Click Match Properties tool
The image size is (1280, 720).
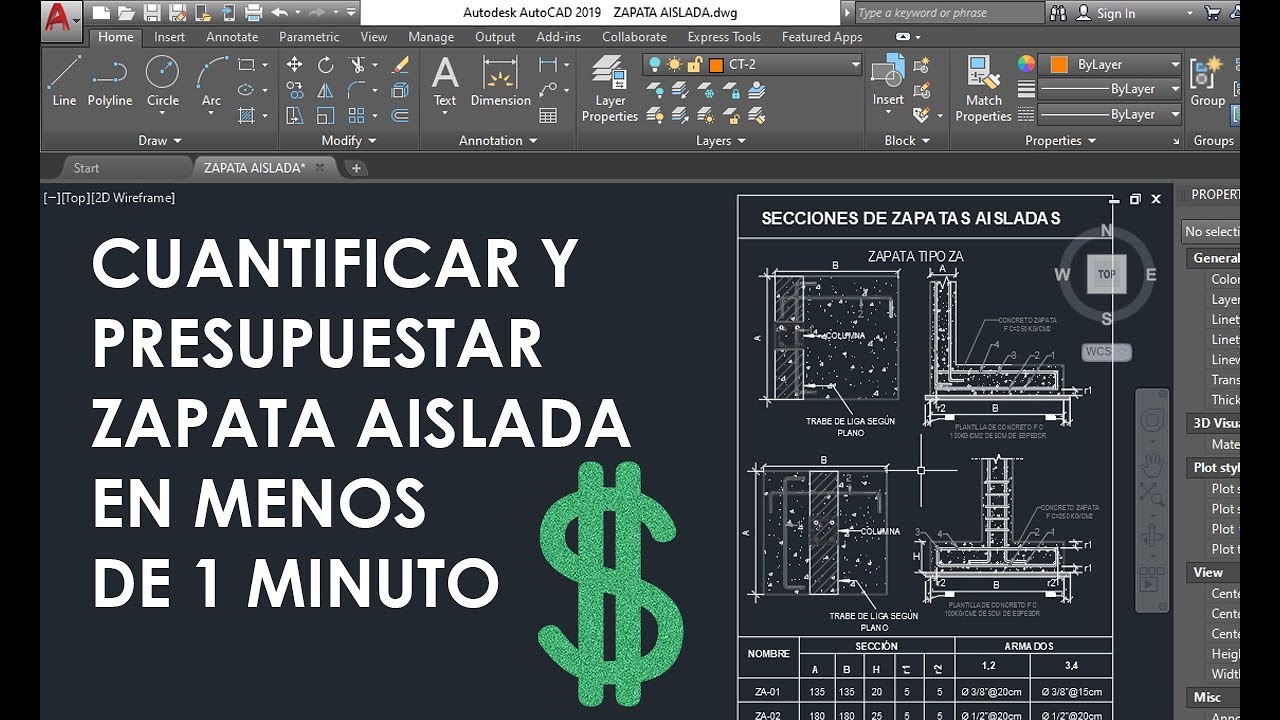[x=983, y=88]
